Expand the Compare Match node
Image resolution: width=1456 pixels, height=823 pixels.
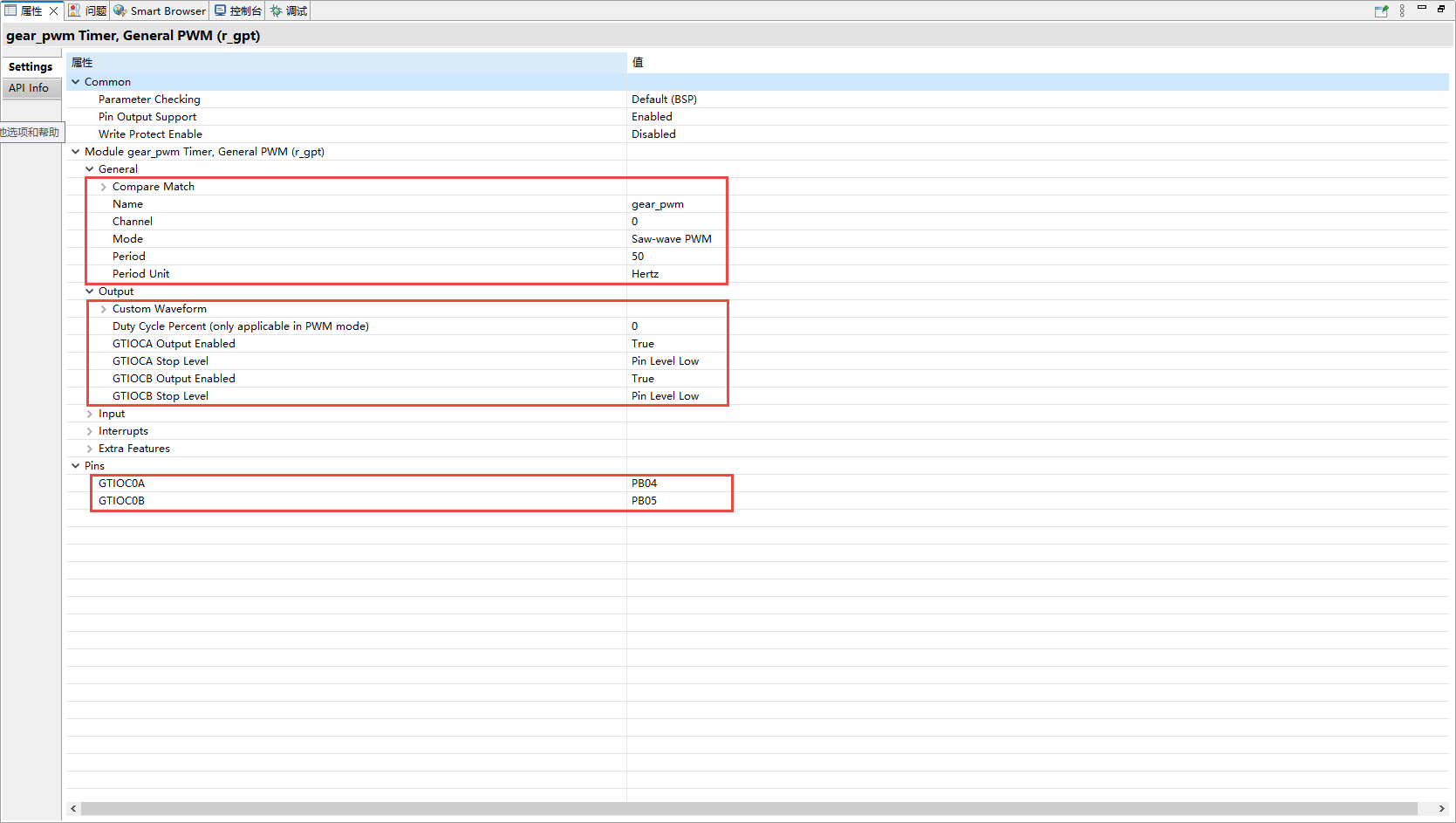click(103, 187)
